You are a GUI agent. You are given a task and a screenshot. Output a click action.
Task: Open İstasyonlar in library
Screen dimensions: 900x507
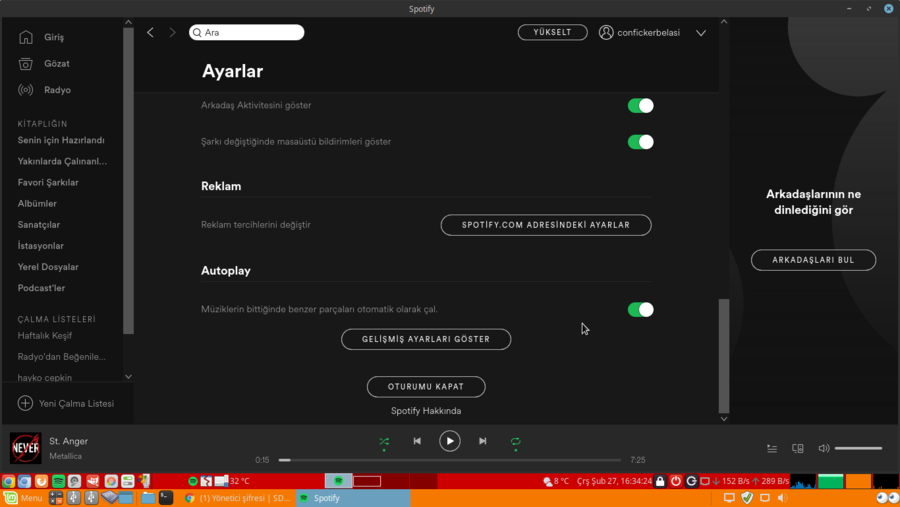pyautogui.click(x=40, y=246)
